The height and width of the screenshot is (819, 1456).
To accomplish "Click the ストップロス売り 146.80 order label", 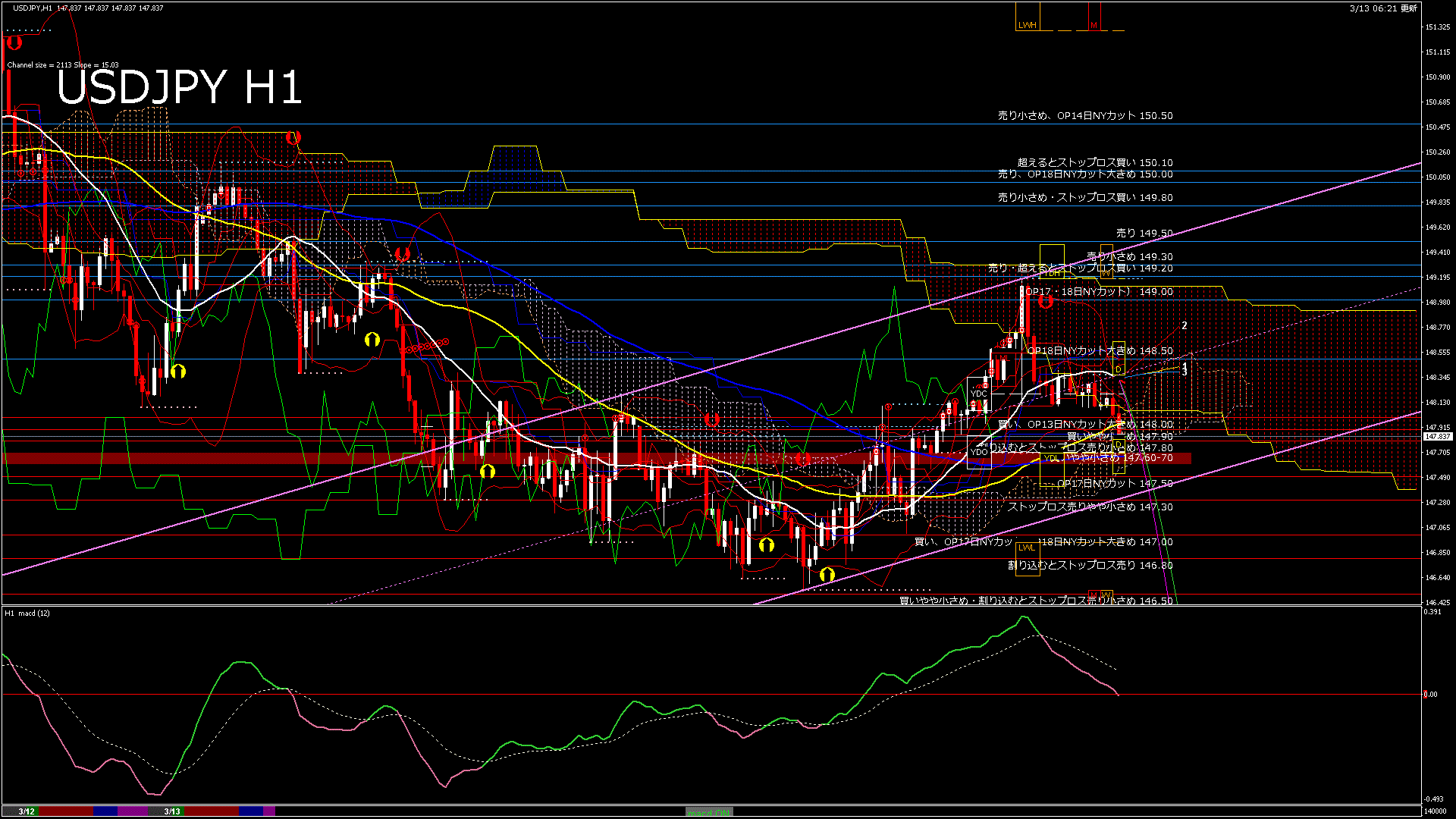I will (x=1090, y=566).
